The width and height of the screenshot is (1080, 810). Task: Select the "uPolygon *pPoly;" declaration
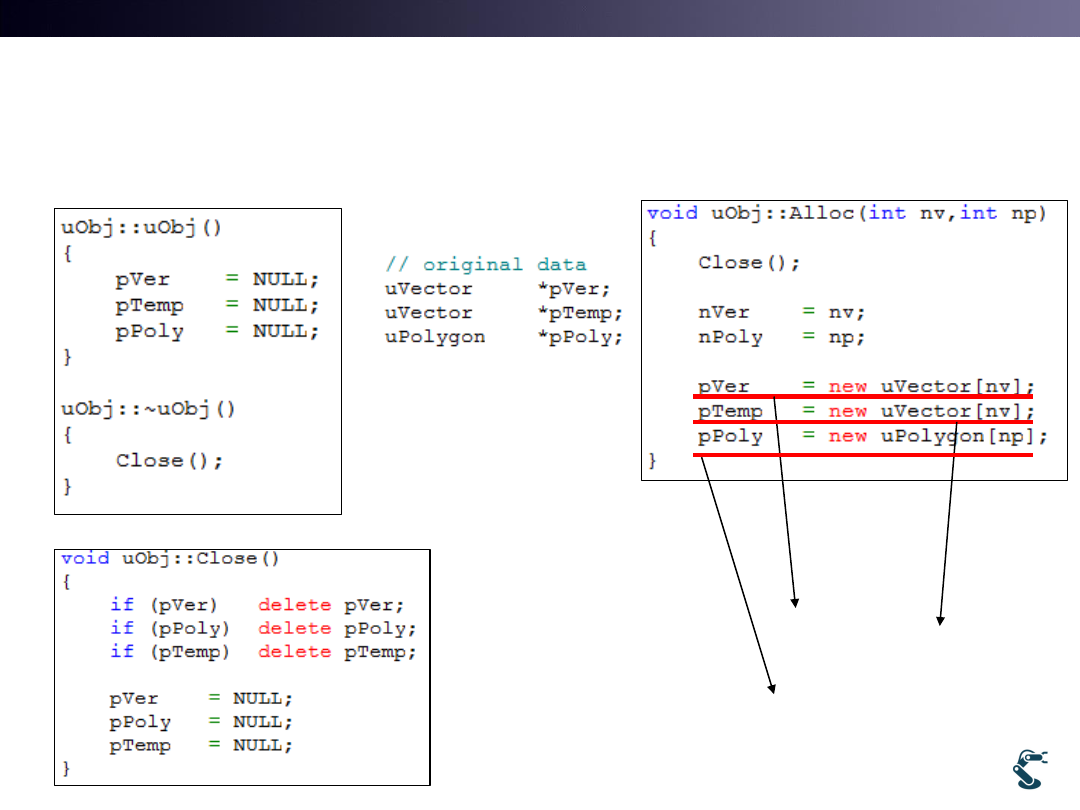coord(504,337)
